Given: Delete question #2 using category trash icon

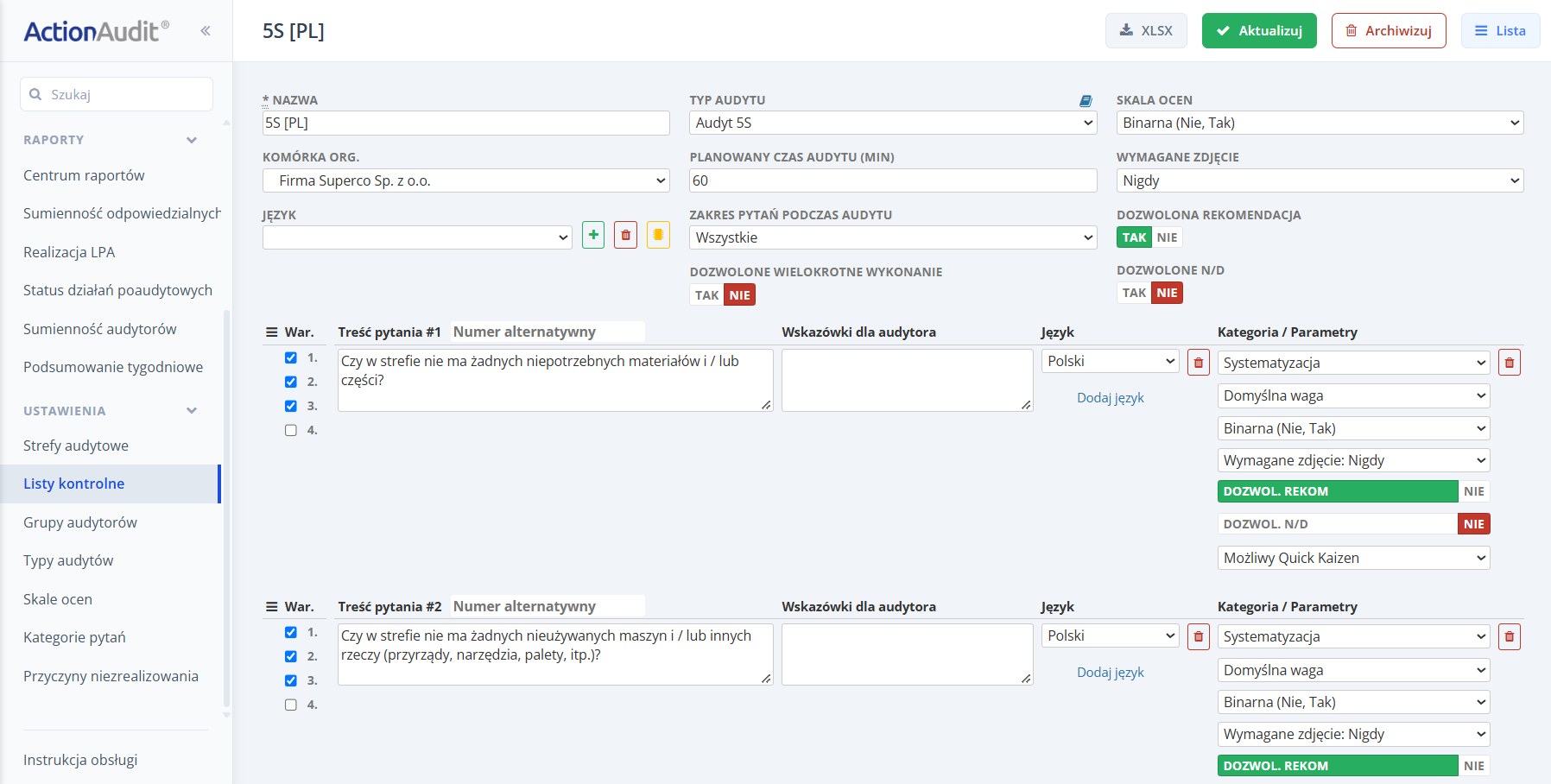Looking at the screenshot, I should click(x=1510, y=637).
